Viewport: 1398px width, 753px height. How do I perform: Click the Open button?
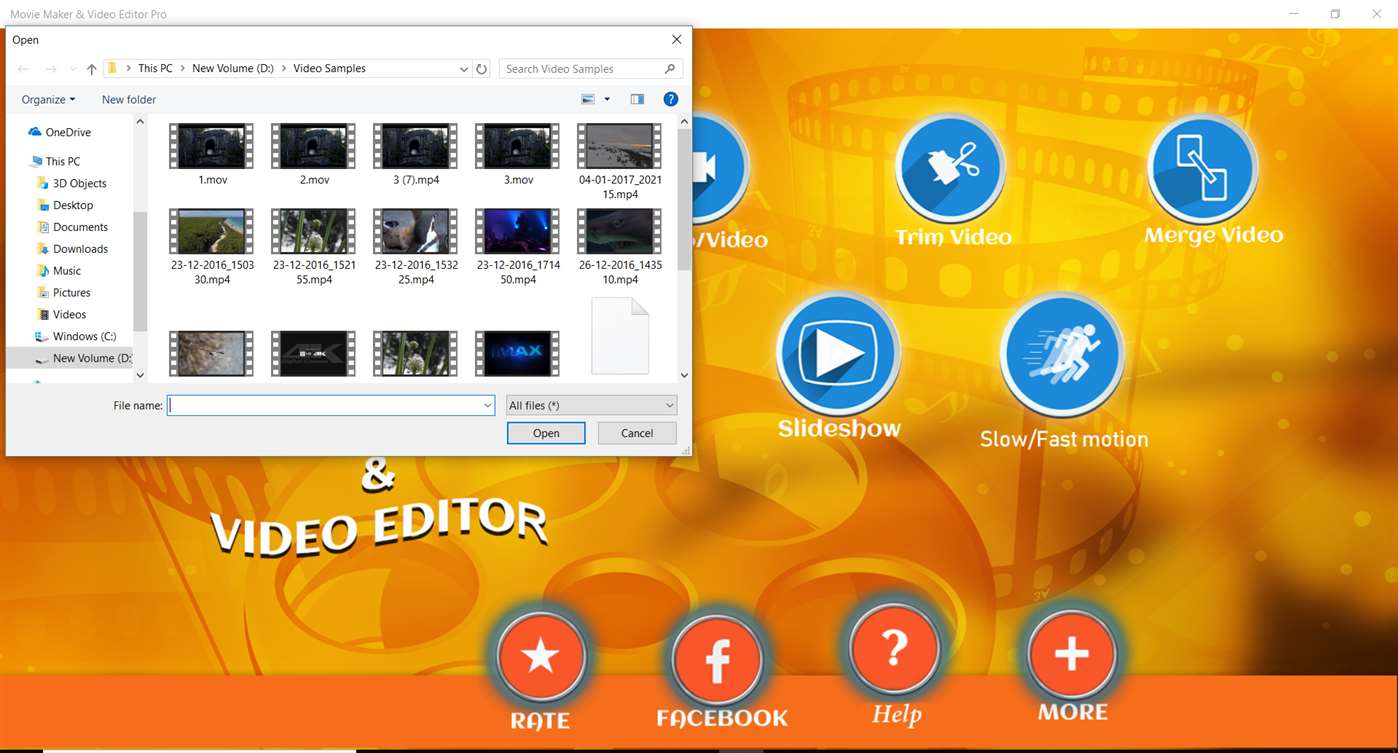546,433
